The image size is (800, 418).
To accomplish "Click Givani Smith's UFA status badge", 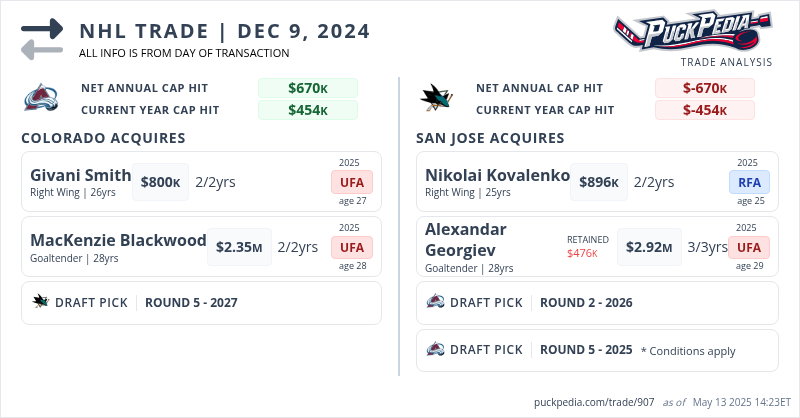I will click(352, 182).
